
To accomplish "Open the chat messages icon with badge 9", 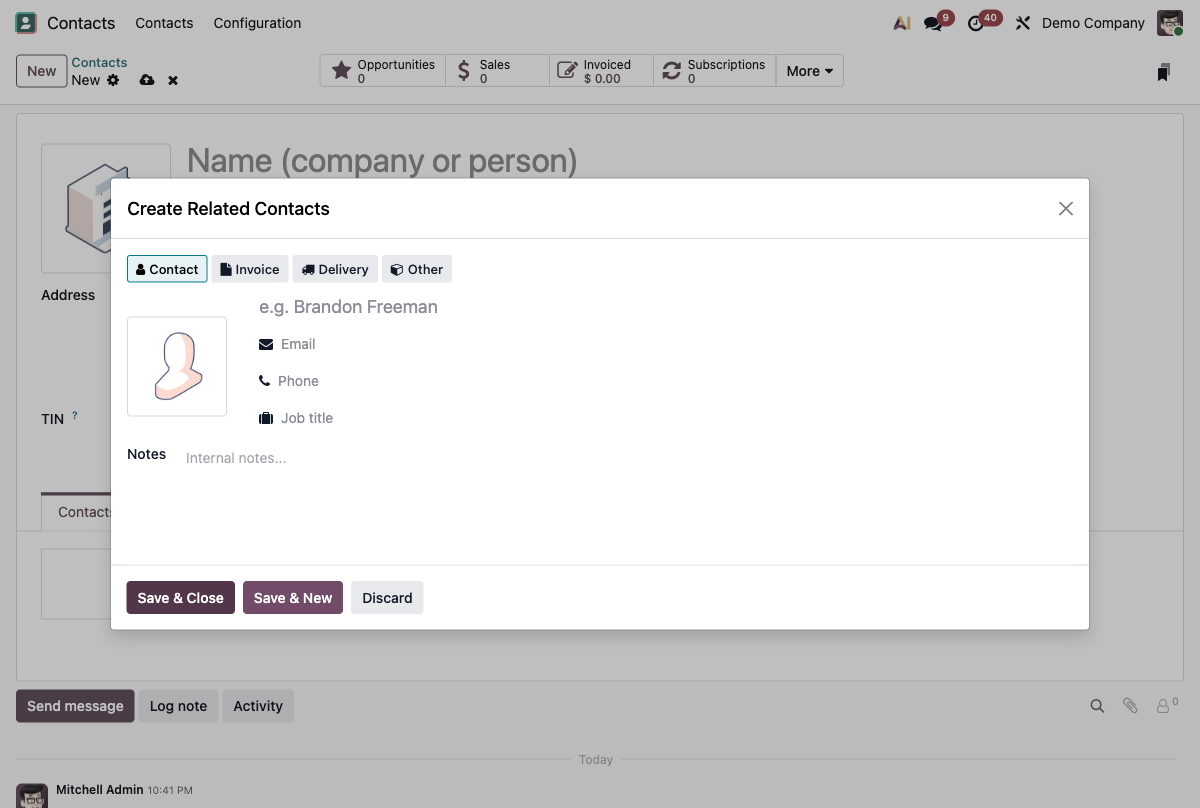I will 933,23.
